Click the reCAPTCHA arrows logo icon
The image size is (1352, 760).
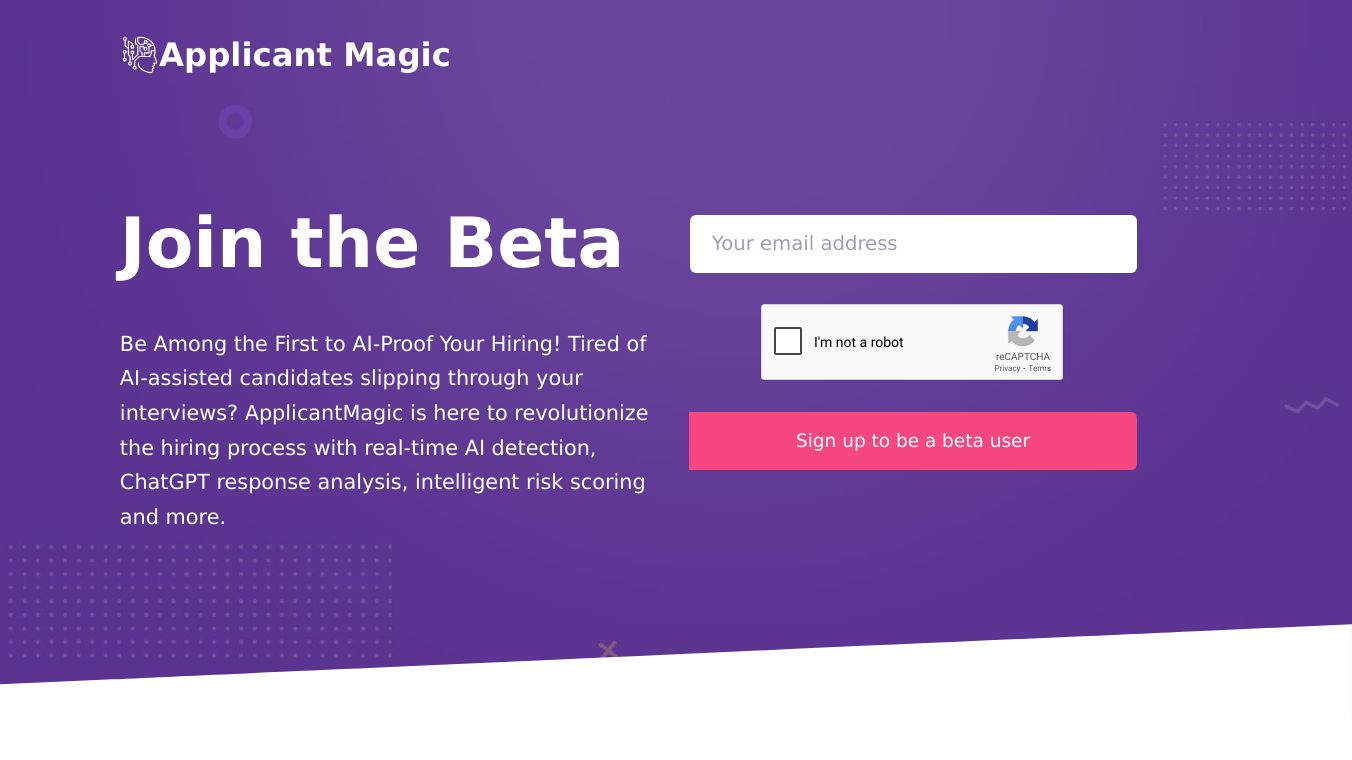point(1022,332)
